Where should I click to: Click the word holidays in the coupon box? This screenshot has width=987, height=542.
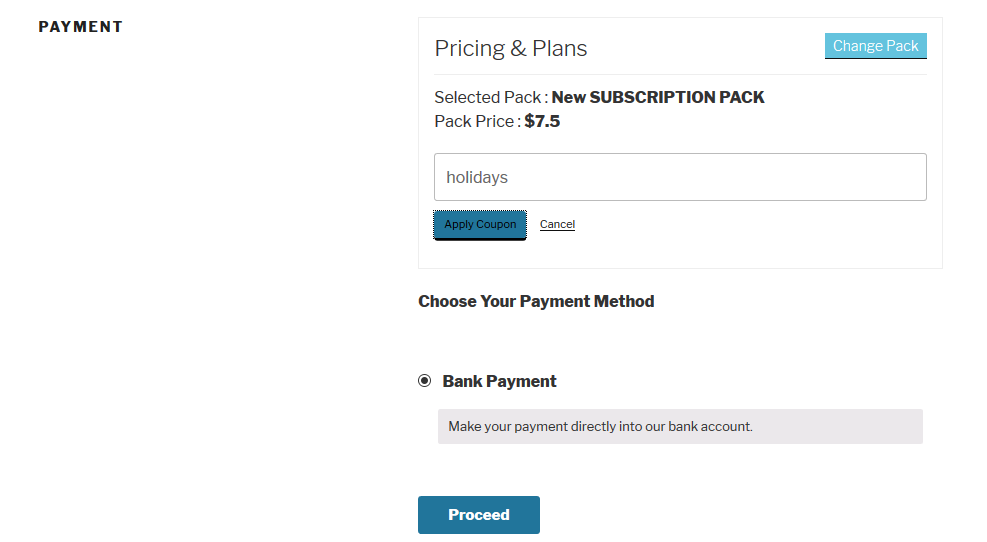477,177
